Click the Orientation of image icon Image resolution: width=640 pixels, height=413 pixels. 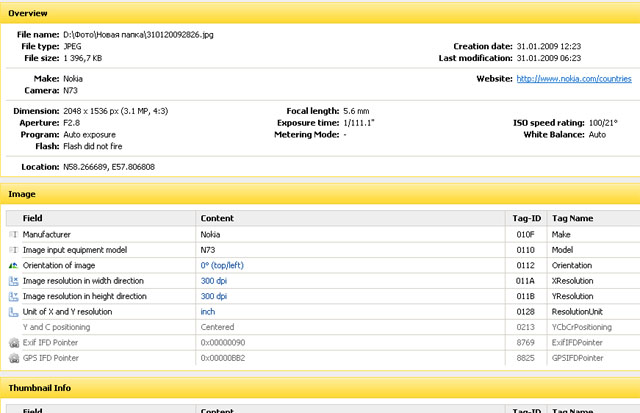[x=13, y=265]
